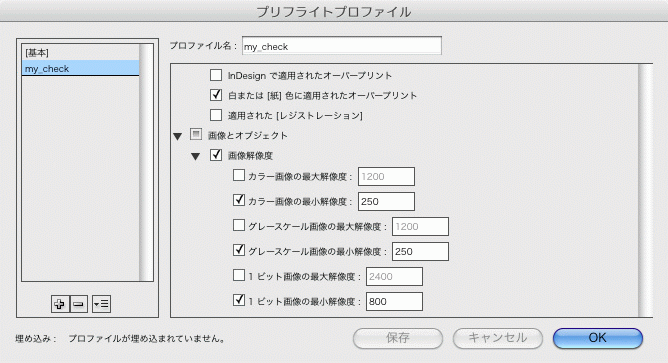Add a new preflight profile with plus icon
Image resolution: width=668 pixels, height=363 pixels.
point(60,304)
